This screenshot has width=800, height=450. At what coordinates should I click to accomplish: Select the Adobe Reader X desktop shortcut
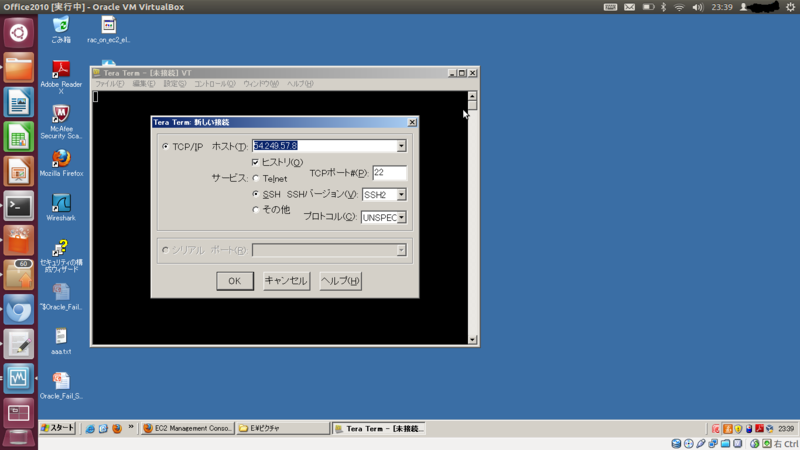point(61,78)
